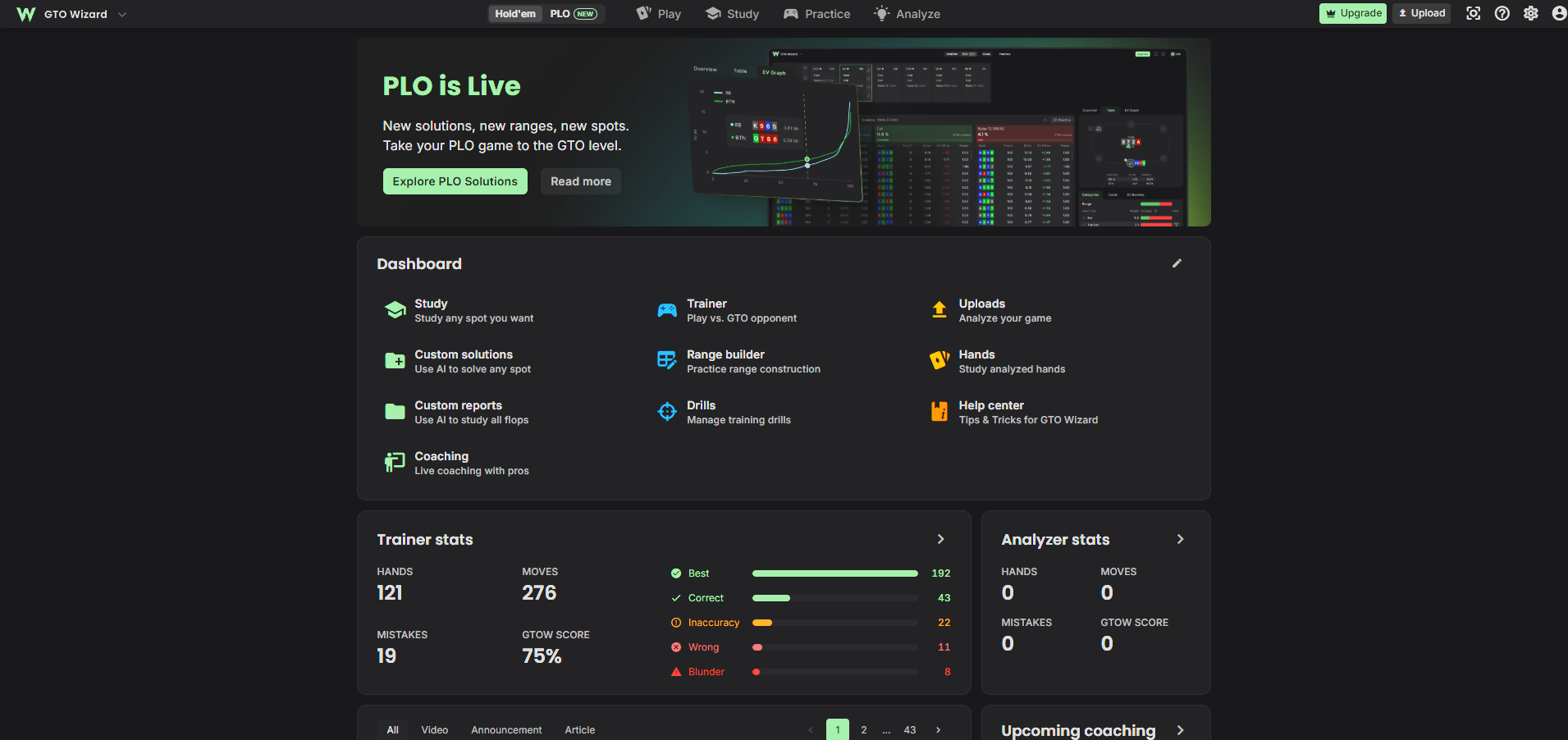Click the Uploads arrow icon
The width and height of the screenshot is (1568, 740).
pos(939,309)
